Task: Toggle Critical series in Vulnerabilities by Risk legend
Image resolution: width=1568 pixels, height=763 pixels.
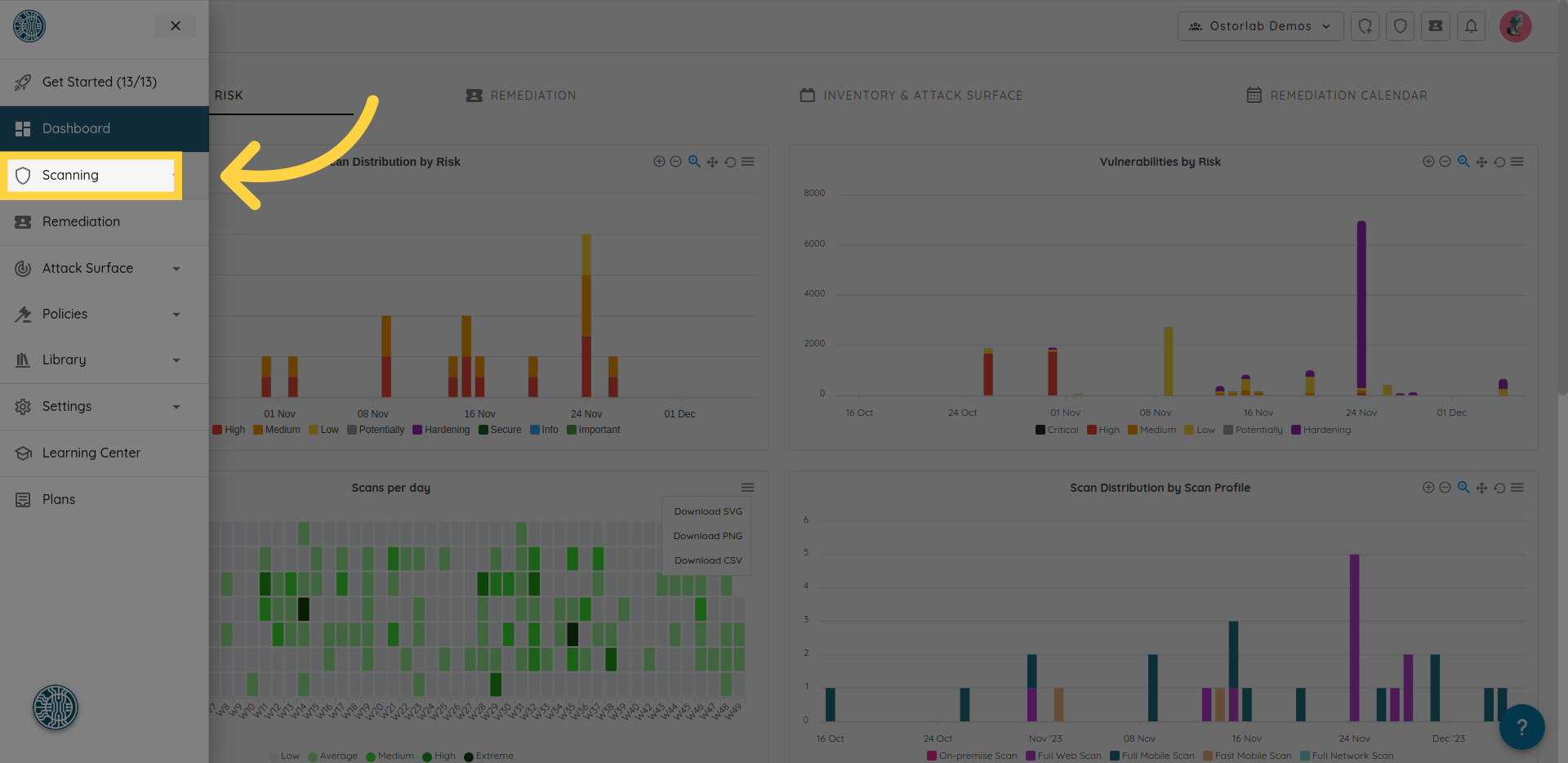Action: [x=1057, y=430]
